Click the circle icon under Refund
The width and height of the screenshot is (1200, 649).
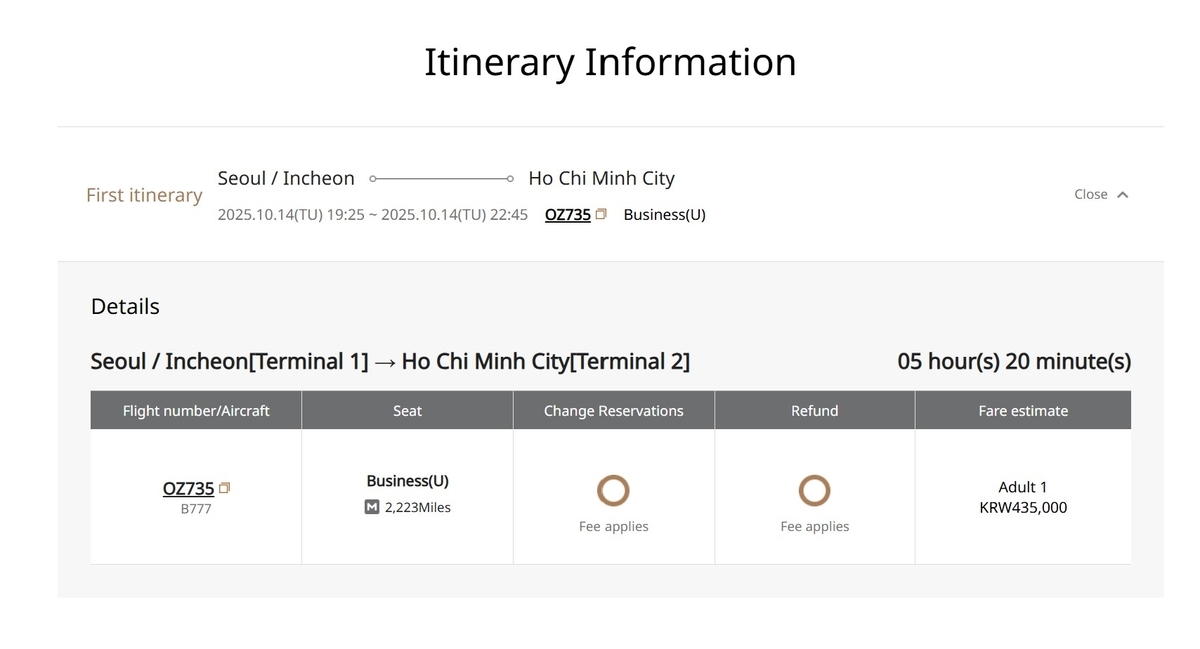pos(814,491)
